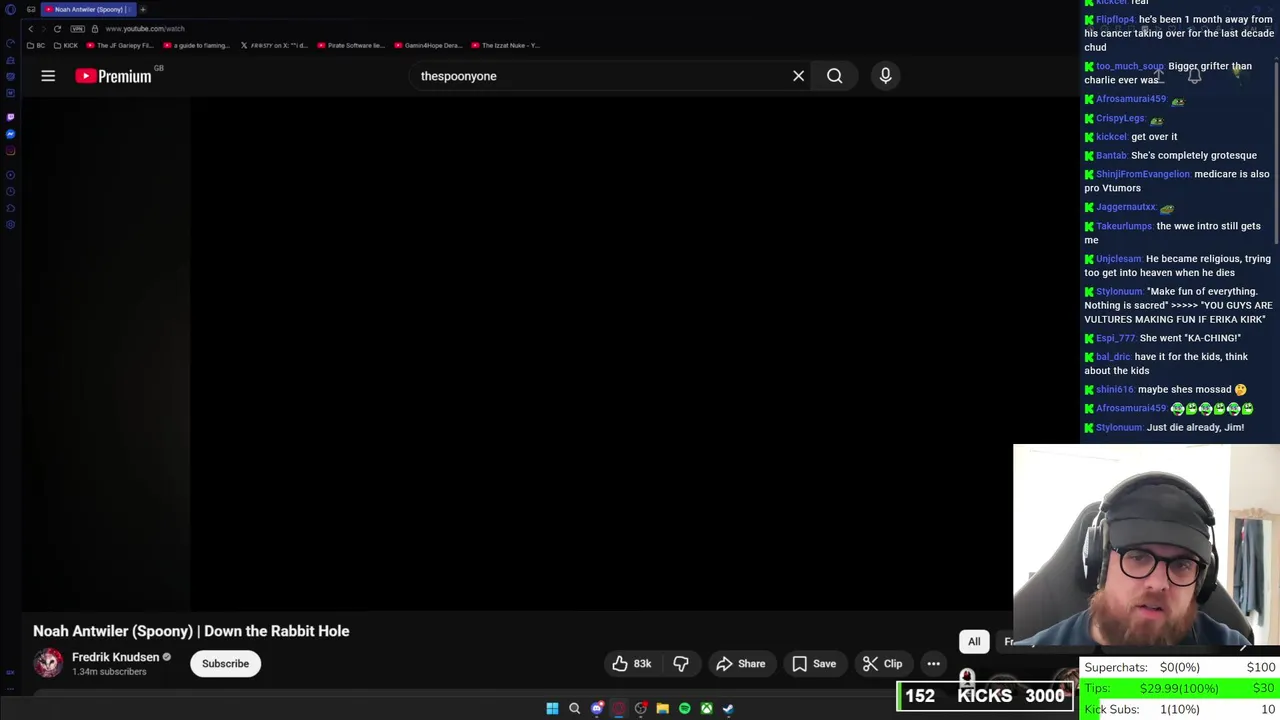Clip this video
This screenshot has height=720, width=1280.
(x=882, y=664)
